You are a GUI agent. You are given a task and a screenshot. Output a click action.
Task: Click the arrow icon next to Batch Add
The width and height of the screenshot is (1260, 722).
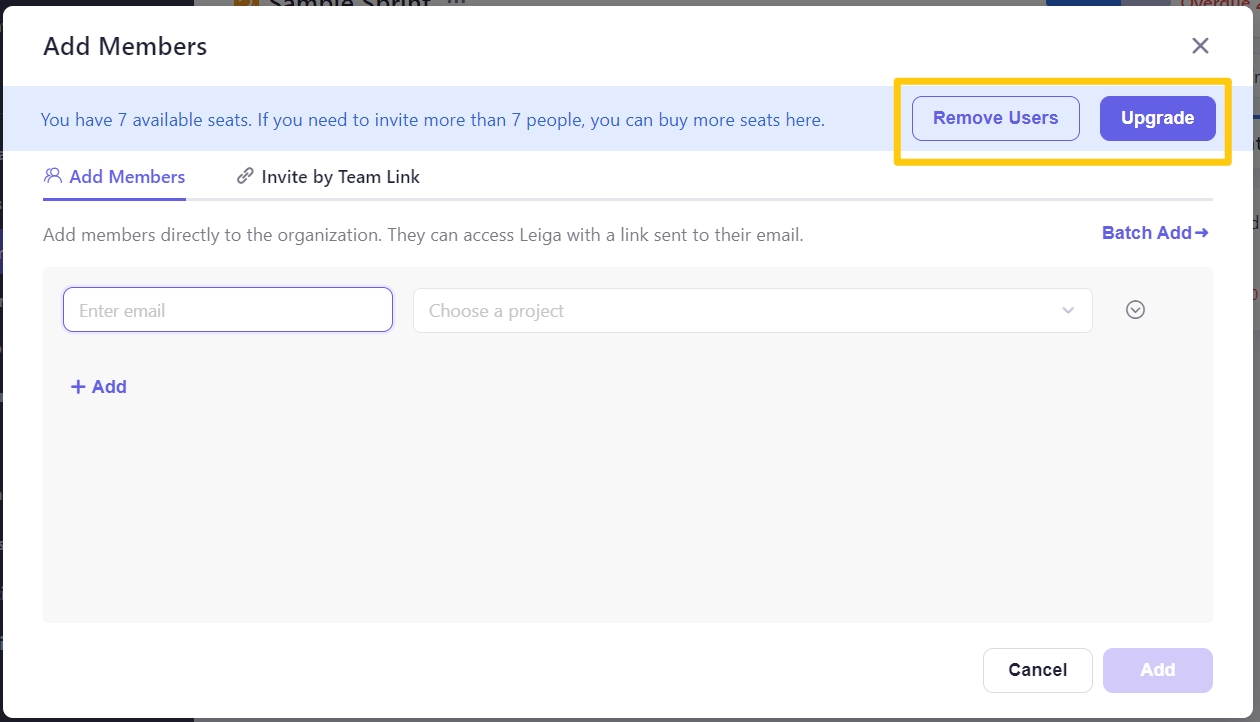pos(1202,233)
